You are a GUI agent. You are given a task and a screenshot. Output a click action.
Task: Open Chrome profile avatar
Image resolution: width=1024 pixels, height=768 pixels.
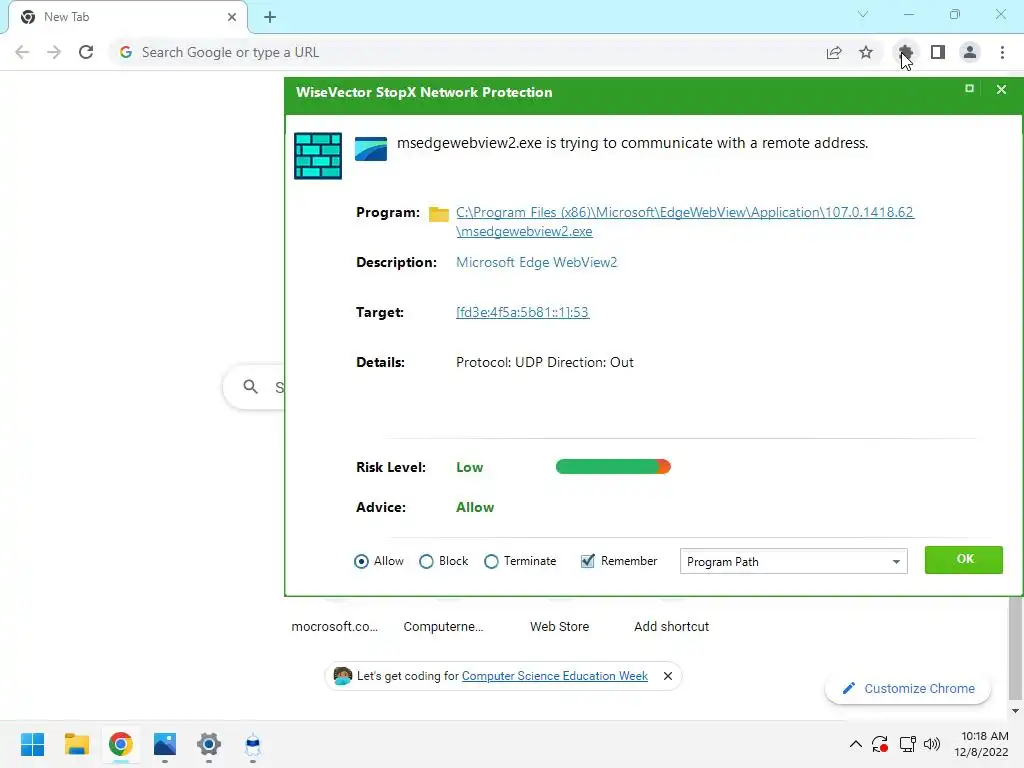[x=970, y=52]
